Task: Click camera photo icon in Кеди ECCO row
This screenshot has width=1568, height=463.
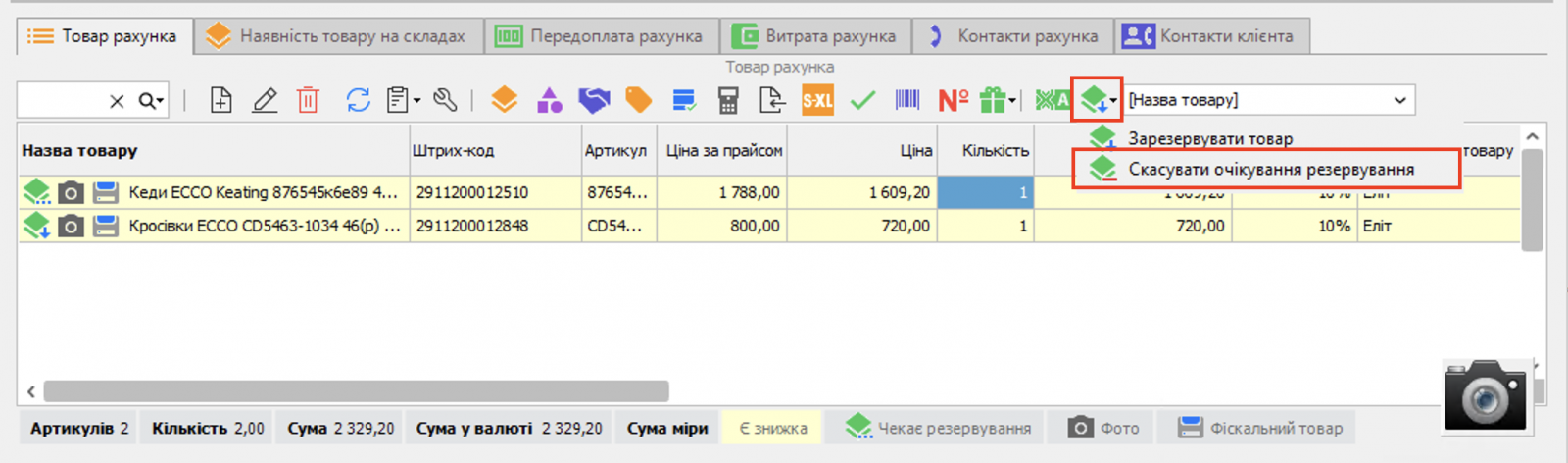Action: [x=71, y=192]
